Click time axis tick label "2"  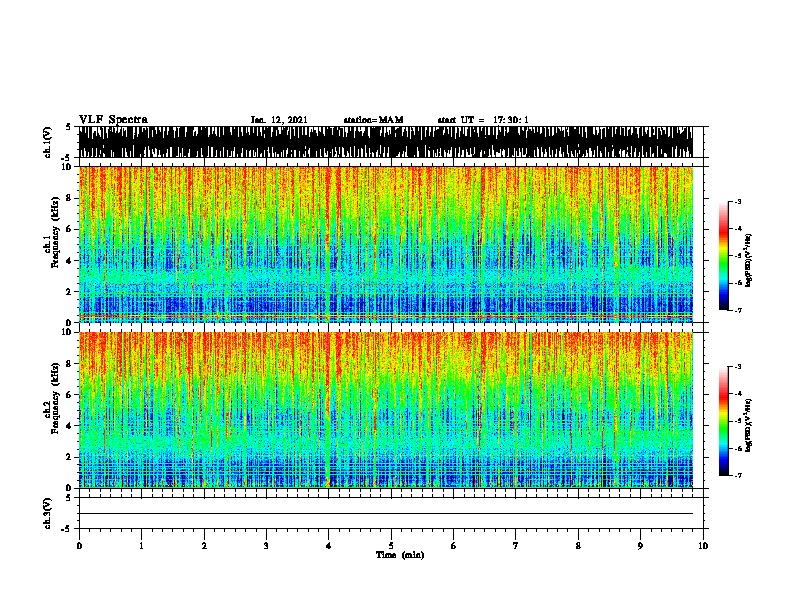pos(204,546)
